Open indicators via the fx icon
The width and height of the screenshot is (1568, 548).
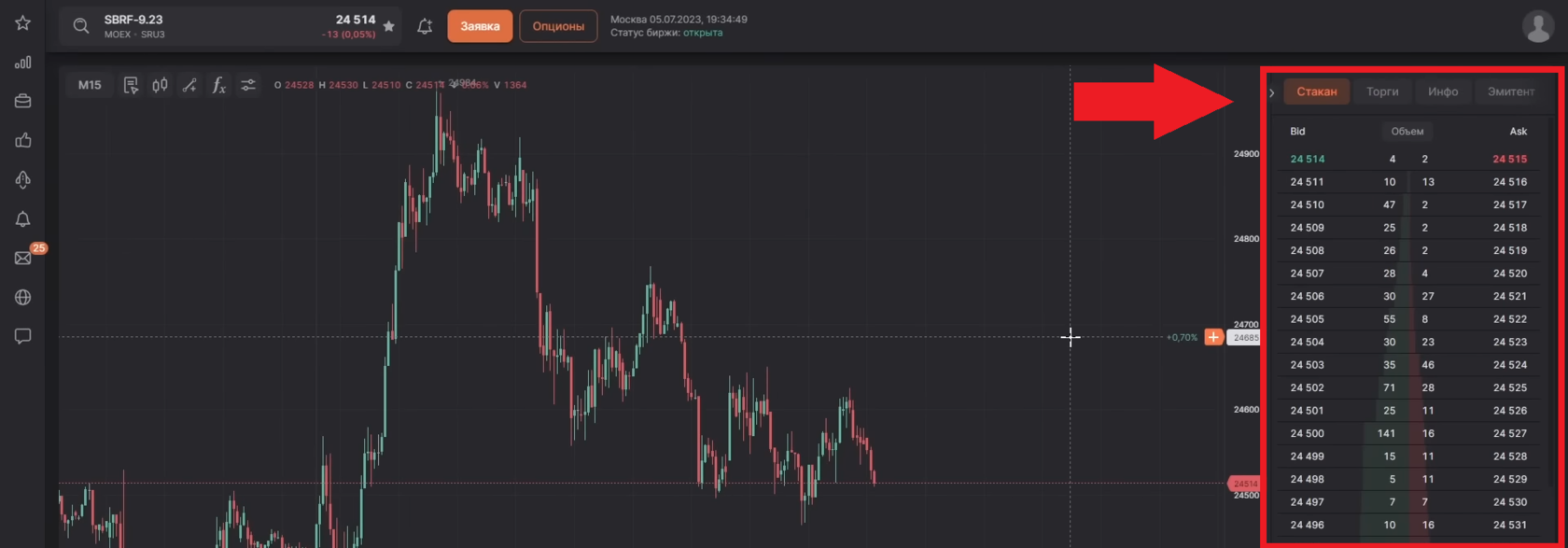click(x=218, y=85)
